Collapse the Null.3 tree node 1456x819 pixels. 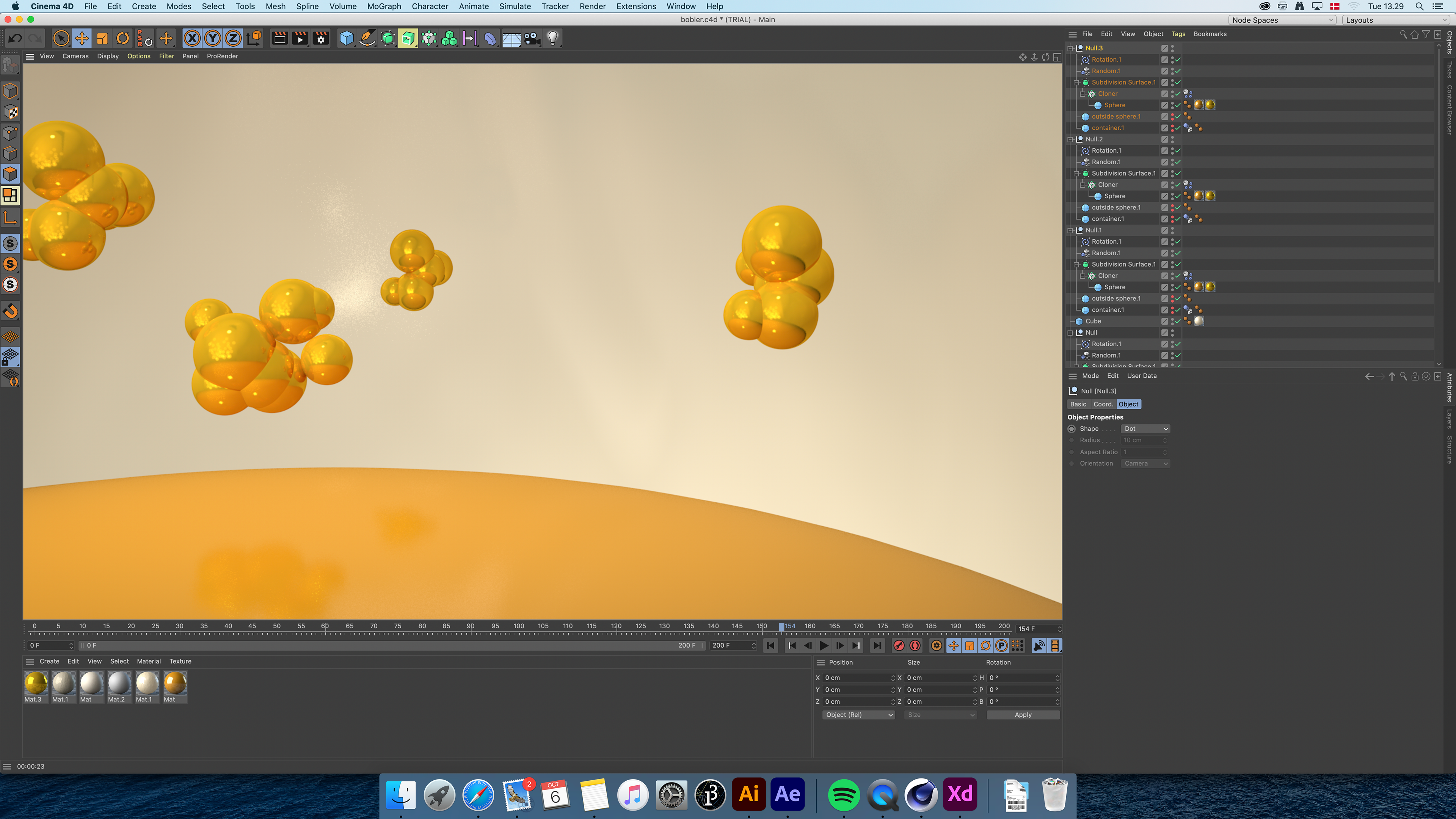tap(1070, 48)
